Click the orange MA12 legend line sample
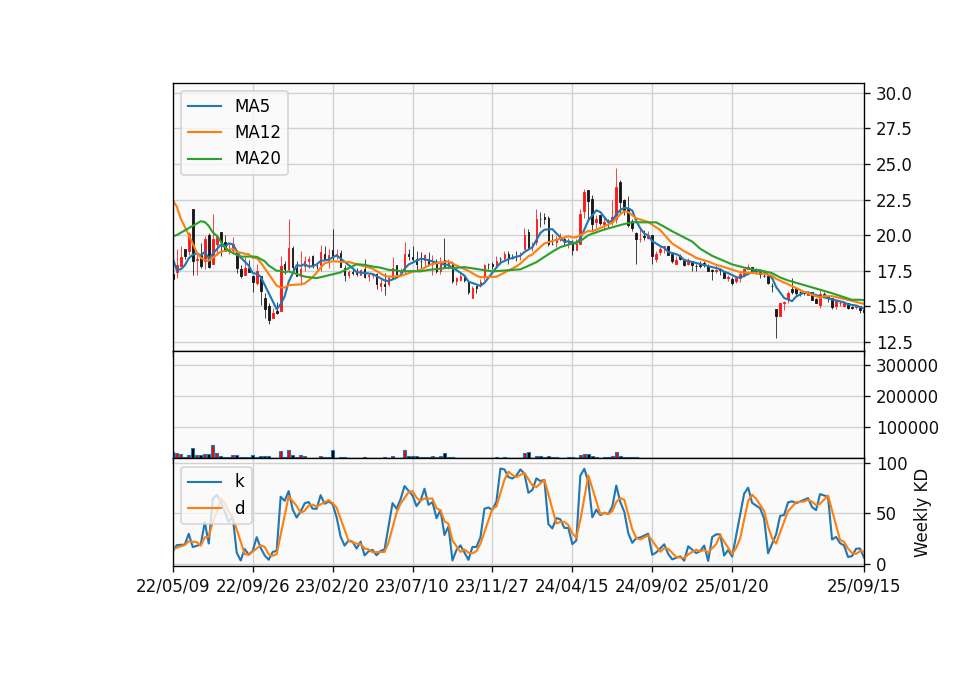This screenshot has width=960, height=690. coord(204,132)
